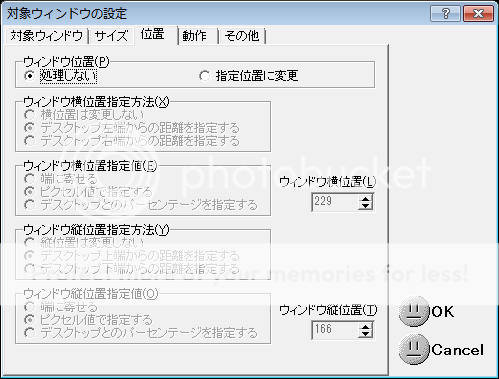Screen dimensions: 499x379
Task: Select デスクトップ上端からの距離を指定する option
Action: (132, 256)
